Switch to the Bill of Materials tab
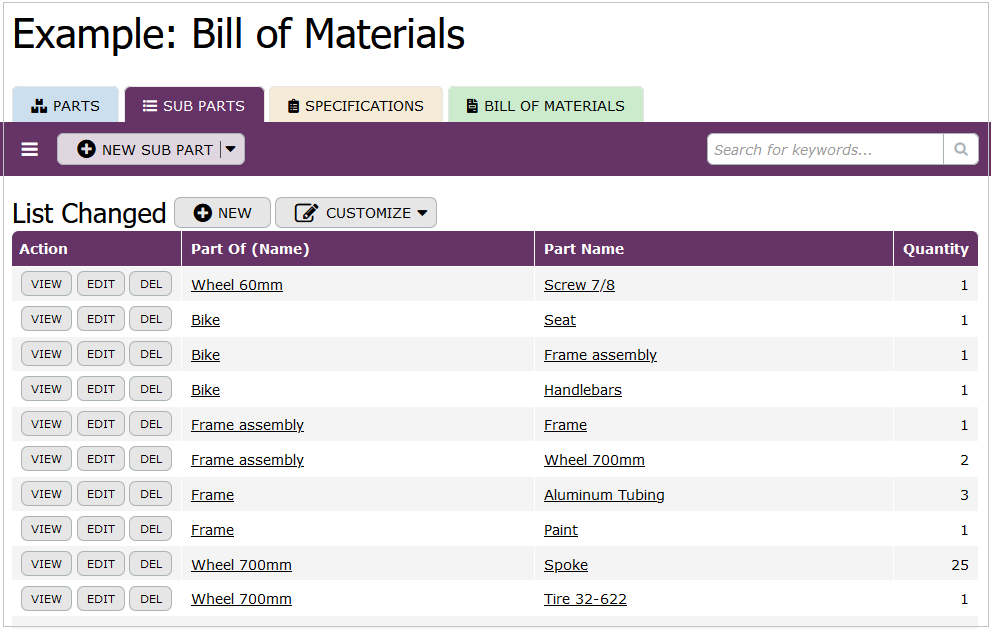991x629 pixels. point(546,106)
